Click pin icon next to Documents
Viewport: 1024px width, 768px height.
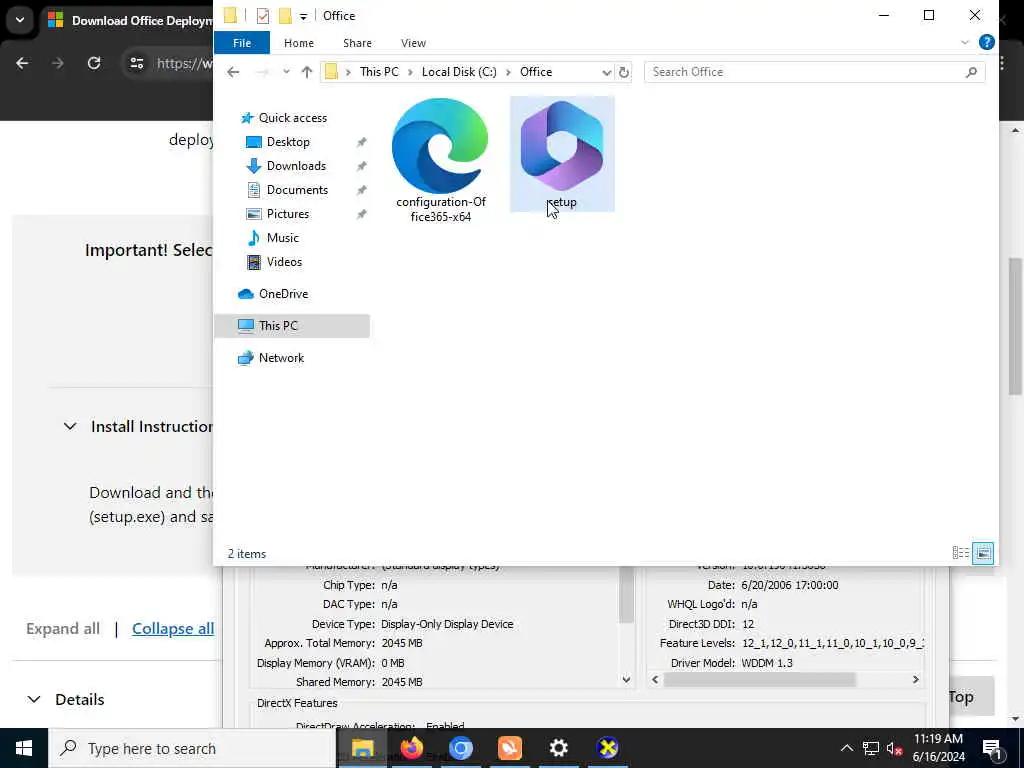pos(361,190)
